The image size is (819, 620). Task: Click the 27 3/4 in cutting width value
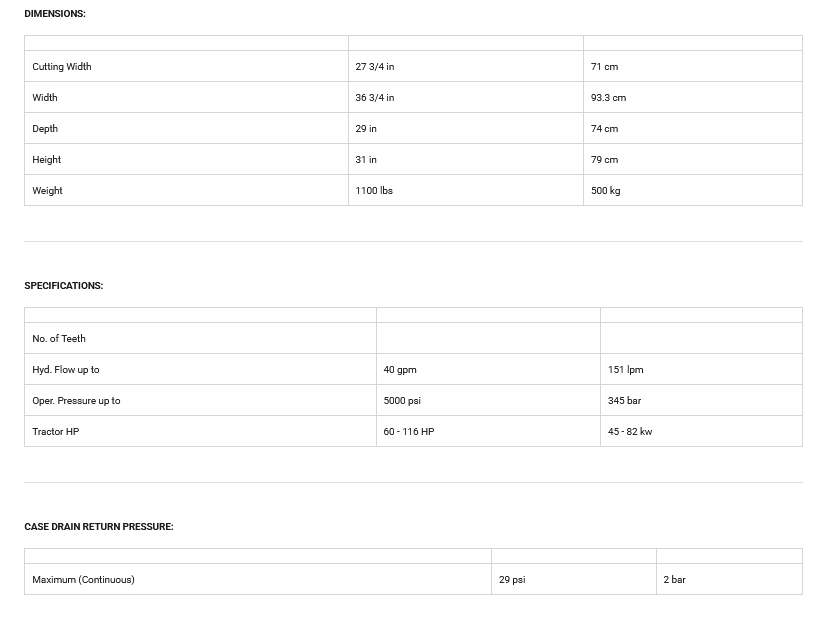click(375, 67)
